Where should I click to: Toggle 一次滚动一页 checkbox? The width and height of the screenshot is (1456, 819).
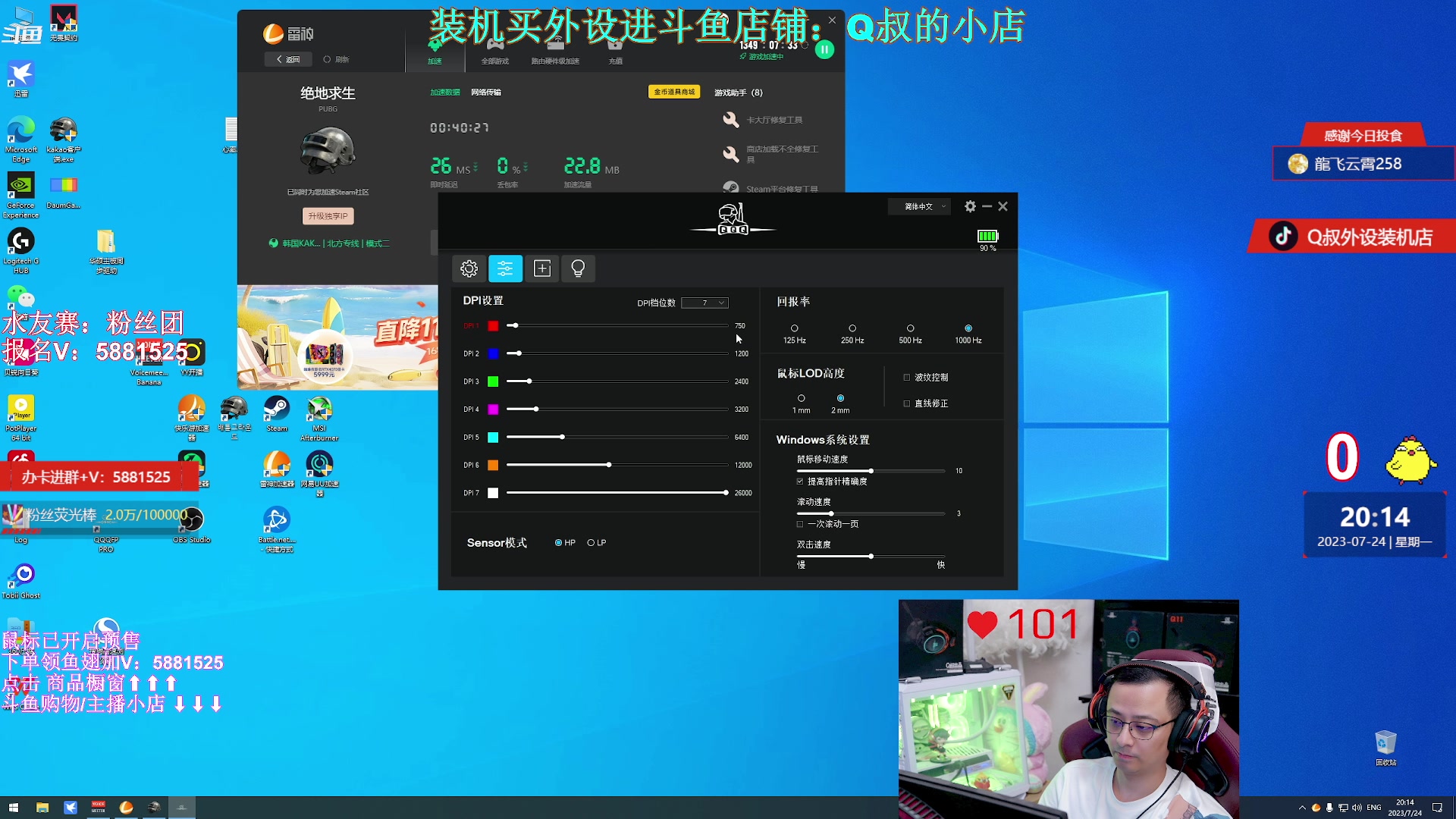800,524
